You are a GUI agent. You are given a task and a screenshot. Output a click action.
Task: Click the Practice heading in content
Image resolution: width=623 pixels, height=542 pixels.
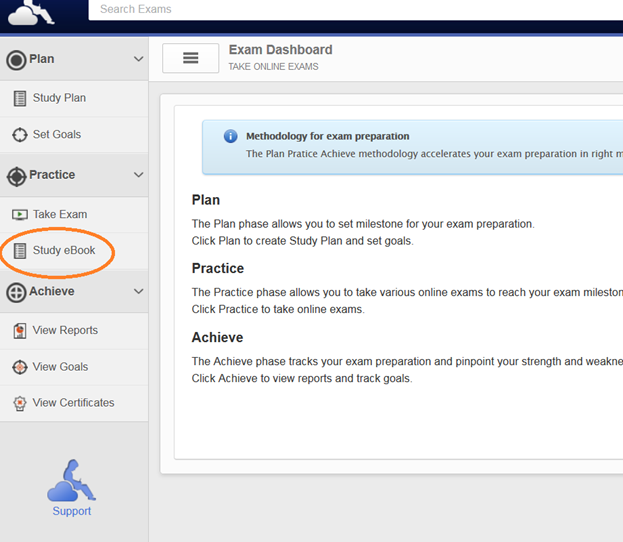click(218, 269)
